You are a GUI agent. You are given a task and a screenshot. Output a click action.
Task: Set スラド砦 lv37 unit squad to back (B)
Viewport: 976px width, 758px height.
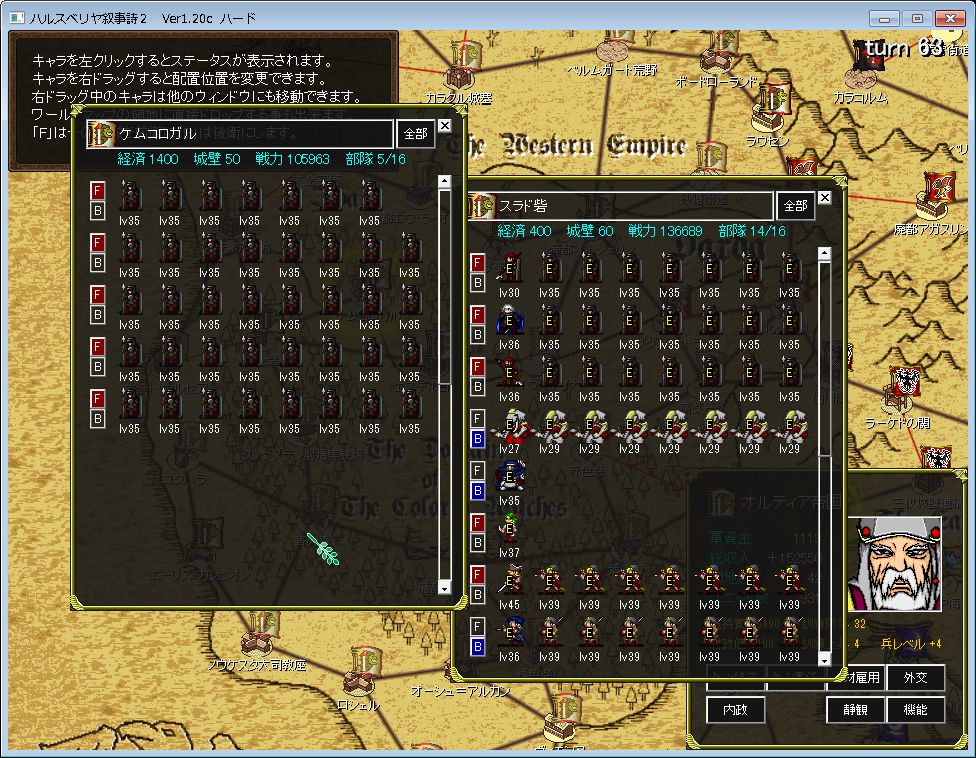click(x=477, y=543)
